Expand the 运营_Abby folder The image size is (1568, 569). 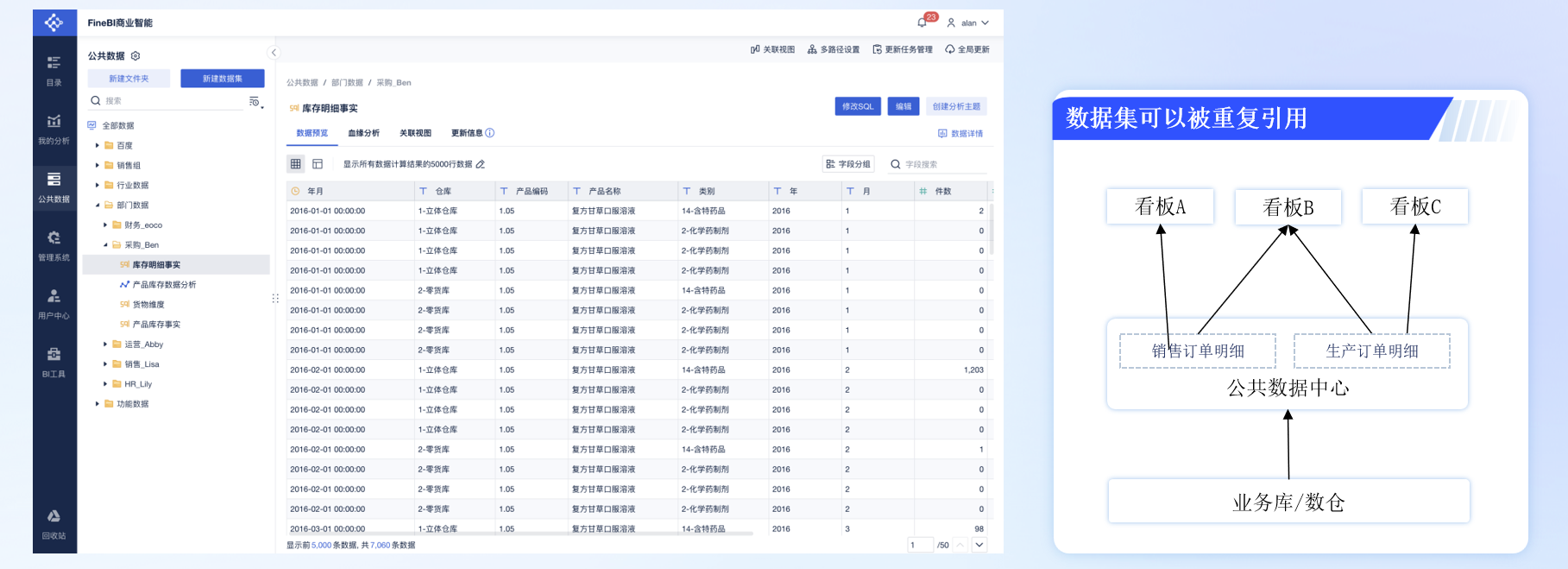click(x=105, y=345)
